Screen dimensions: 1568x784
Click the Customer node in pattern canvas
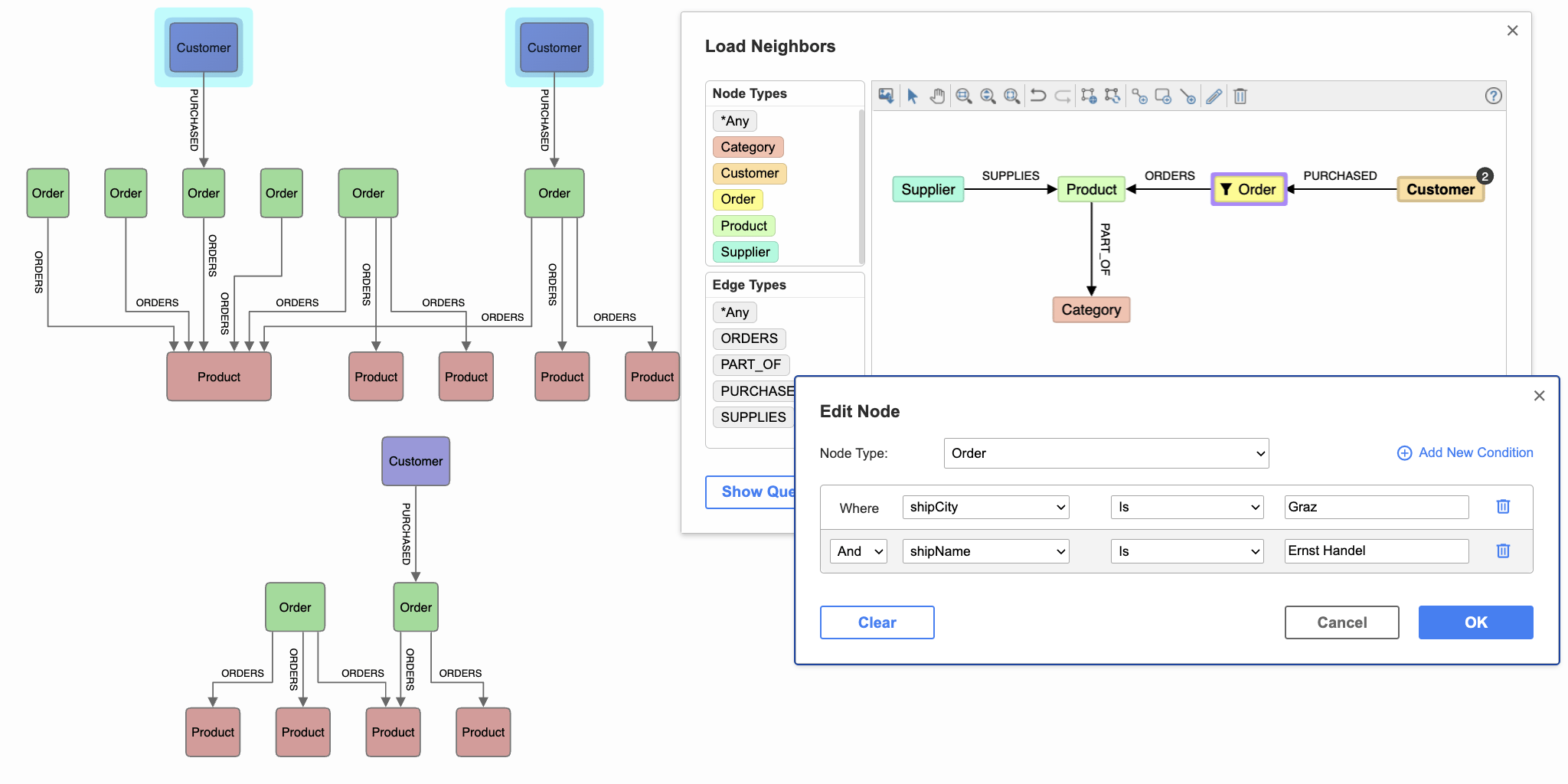pos(1440,189)
